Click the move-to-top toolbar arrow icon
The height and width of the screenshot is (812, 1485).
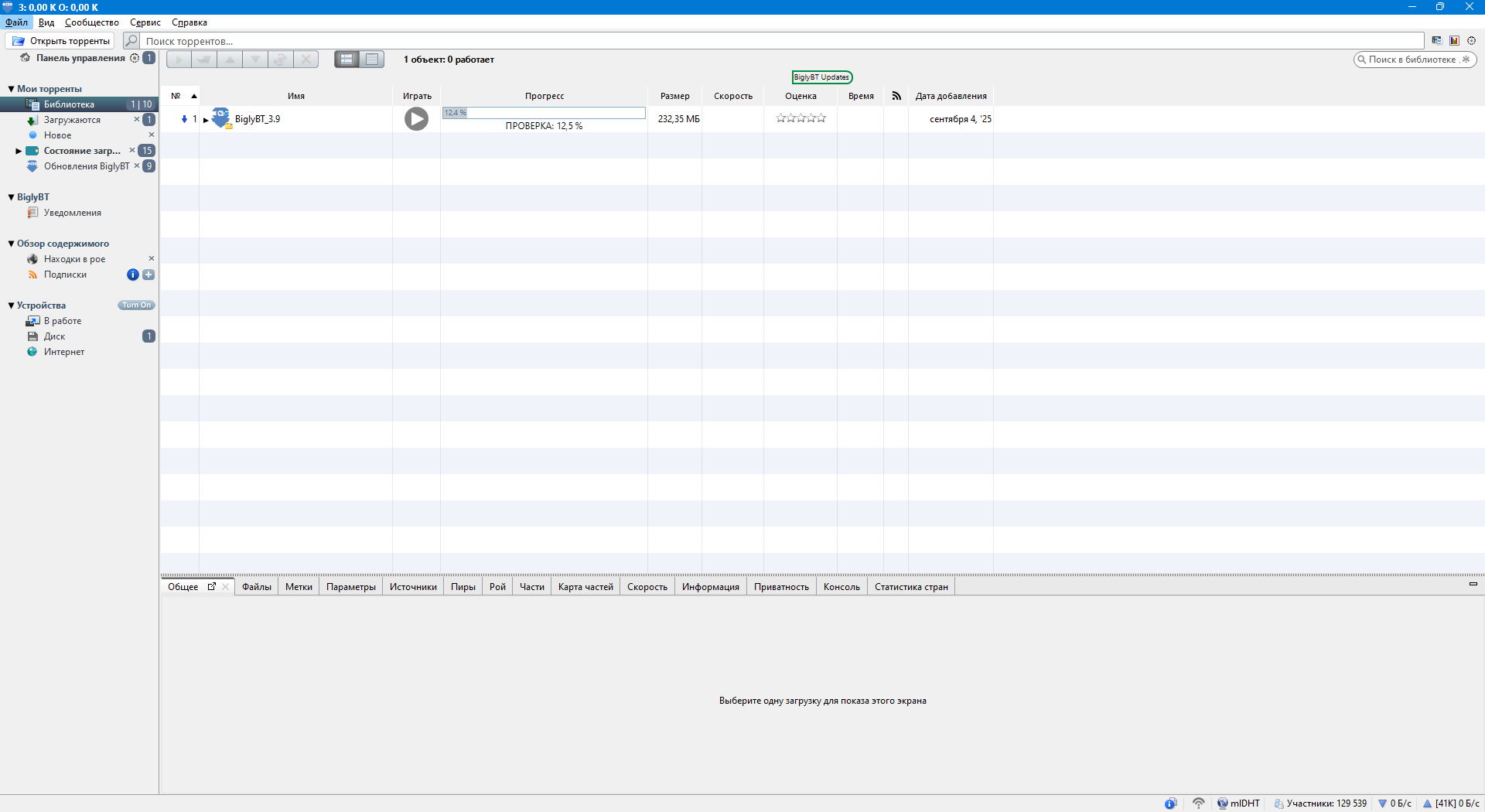pos(204,60)
